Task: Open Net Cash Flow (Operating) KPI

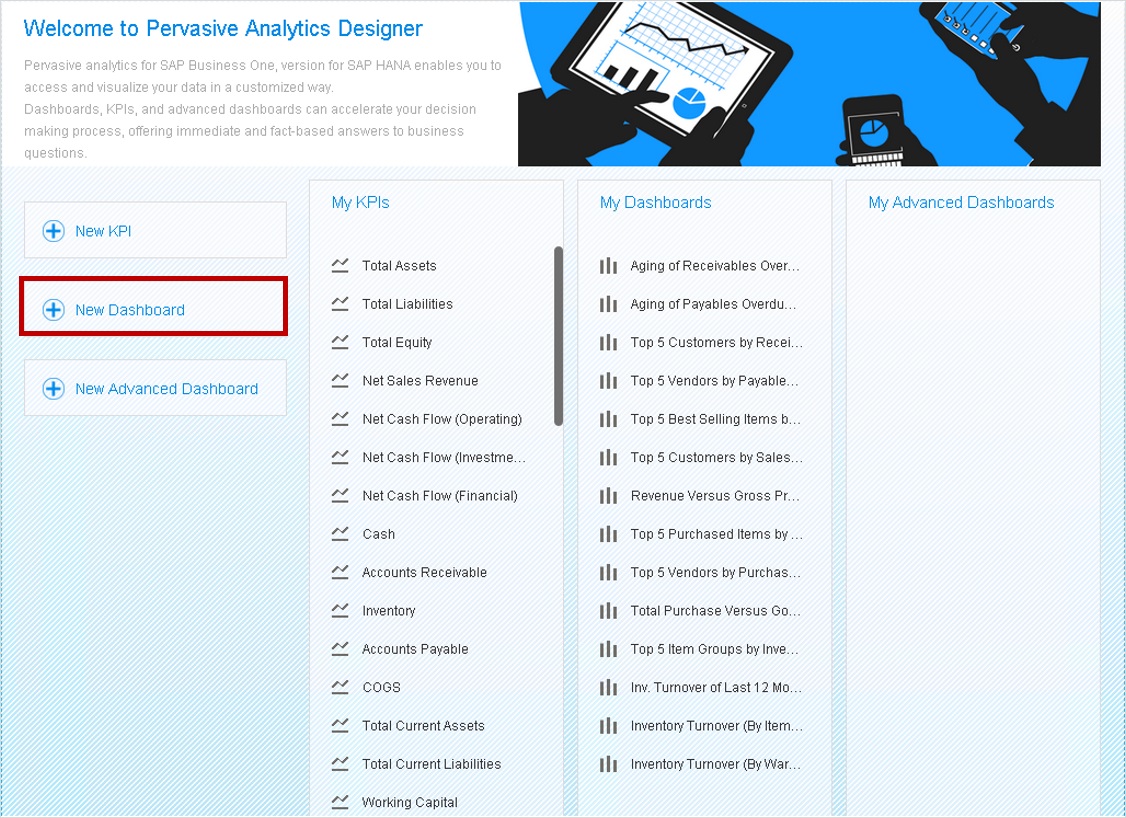Action: pyautogui.click(x=442, y=419)
